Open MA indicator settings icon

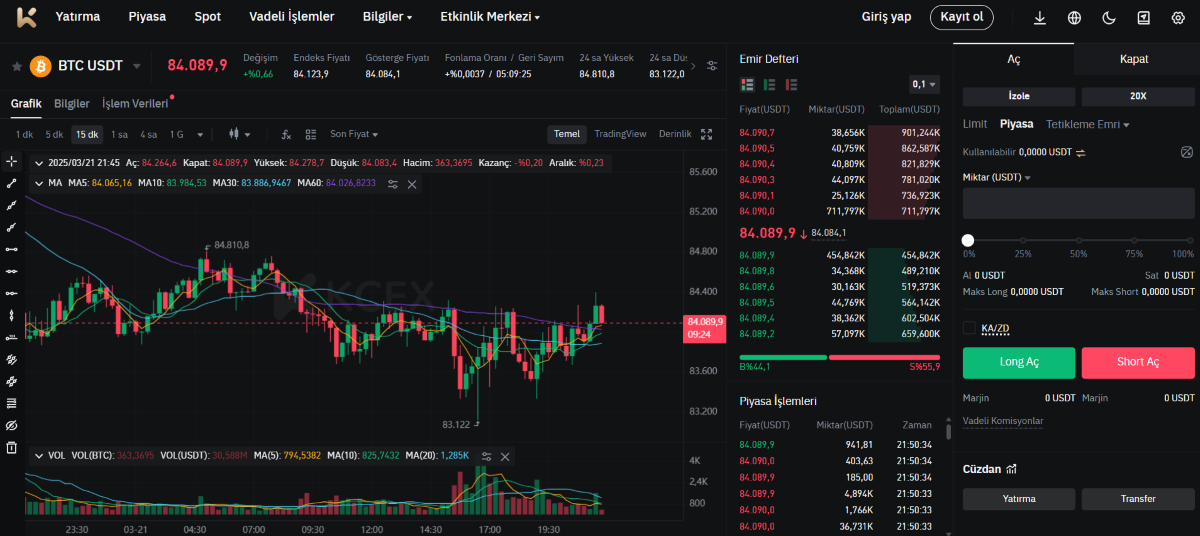(x=393, y=184)
